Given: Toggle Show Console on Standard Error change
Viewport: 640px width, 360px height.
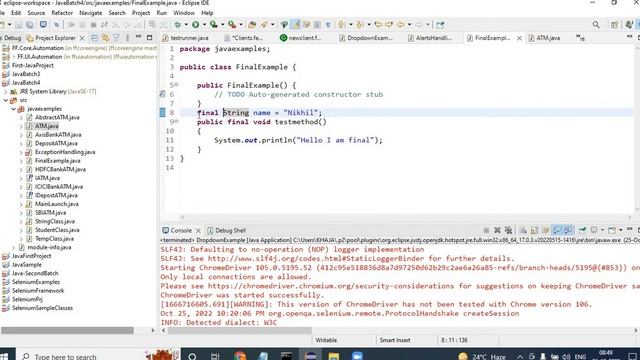Looking at the screenshot, I should point(568,230).
